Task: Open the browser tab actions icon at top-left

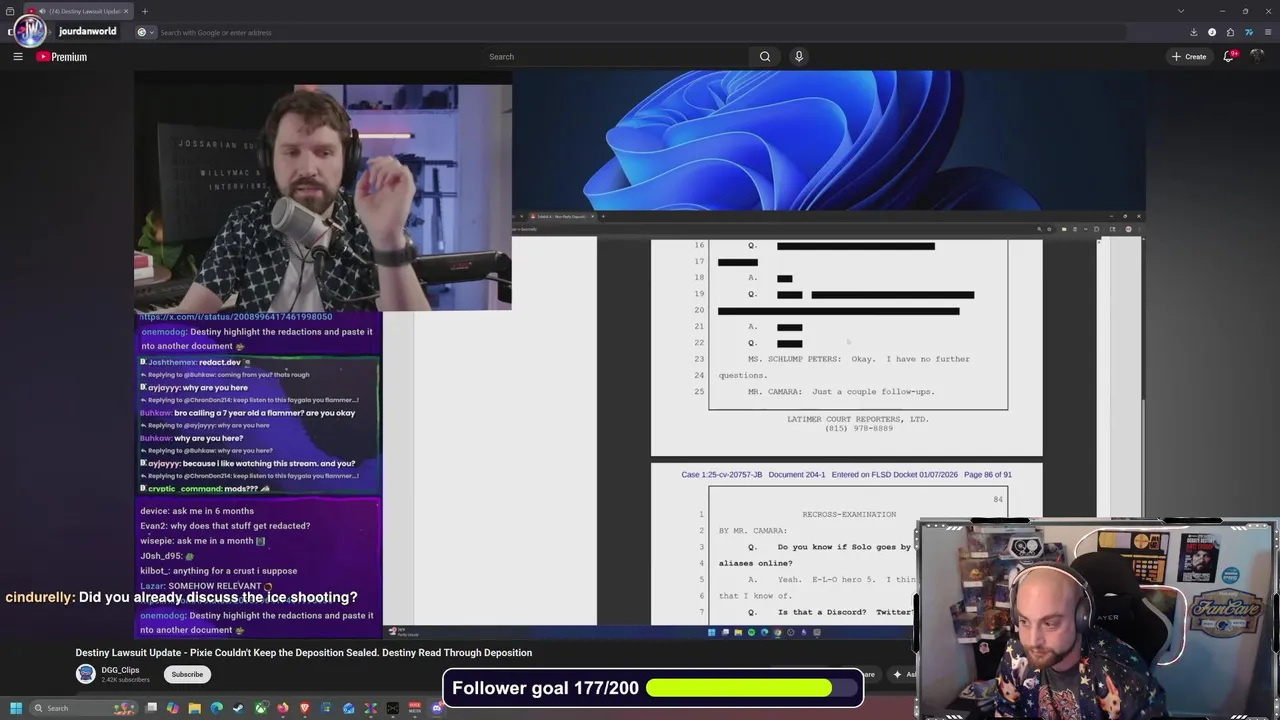Action: [10, 11]
